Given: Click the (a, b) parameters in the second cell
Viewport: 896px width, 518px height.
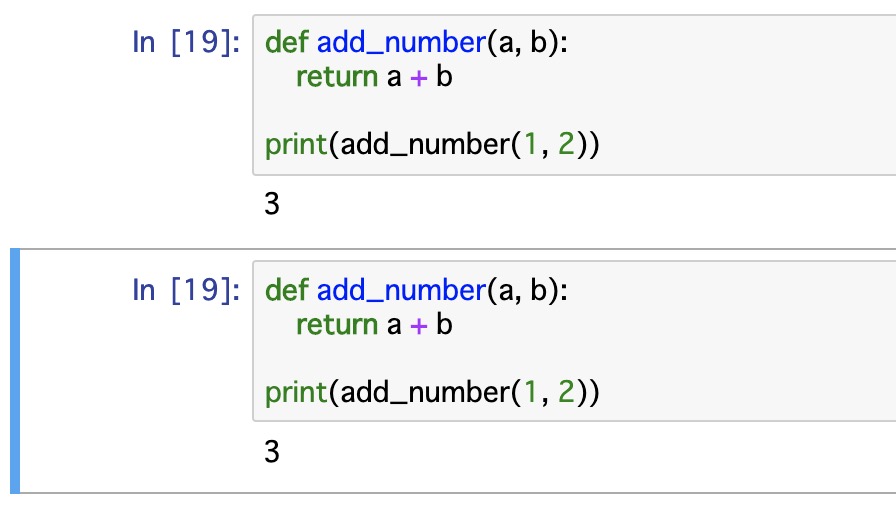Looking at the screenshot, I should (x=527, y=290).
